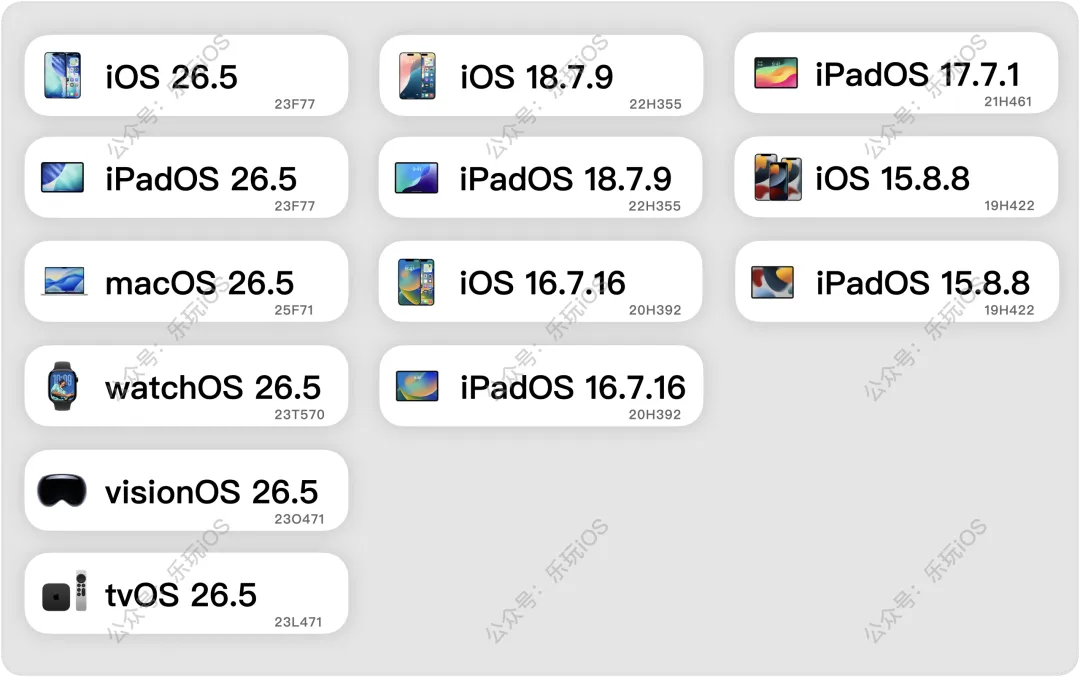The height and width of the screenshot is (677, 1080).
Task: Click the iPad icon beside iPadOS 26.5
Action: 63,177
